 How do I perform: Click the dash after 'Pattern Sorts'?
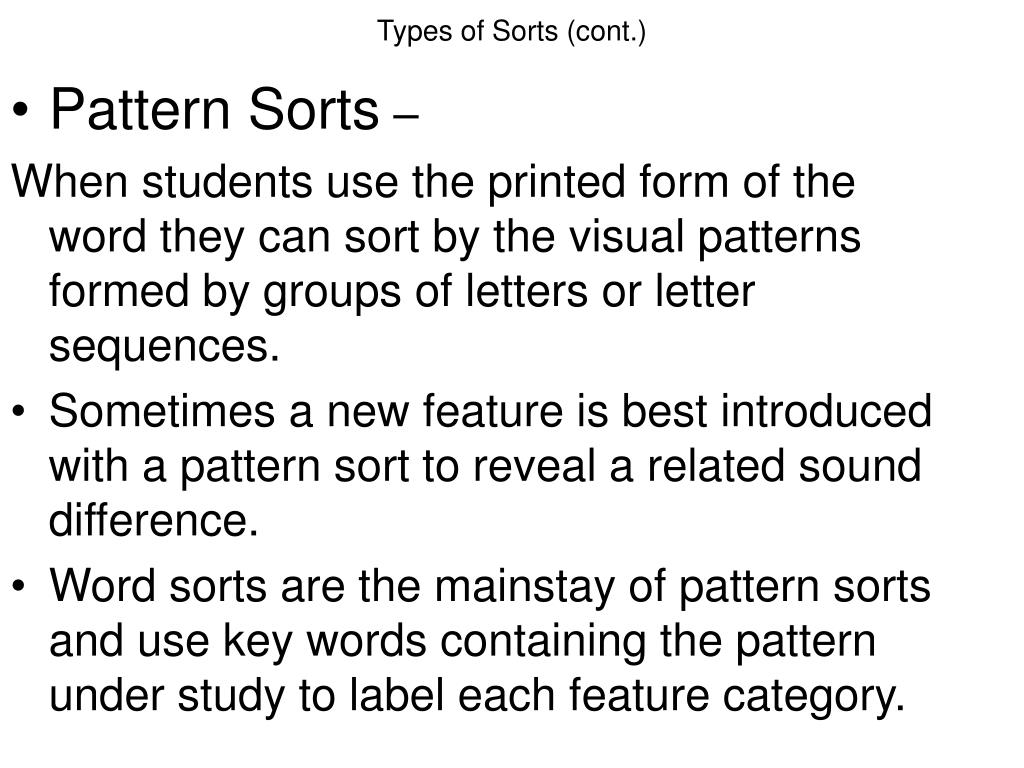406,118
